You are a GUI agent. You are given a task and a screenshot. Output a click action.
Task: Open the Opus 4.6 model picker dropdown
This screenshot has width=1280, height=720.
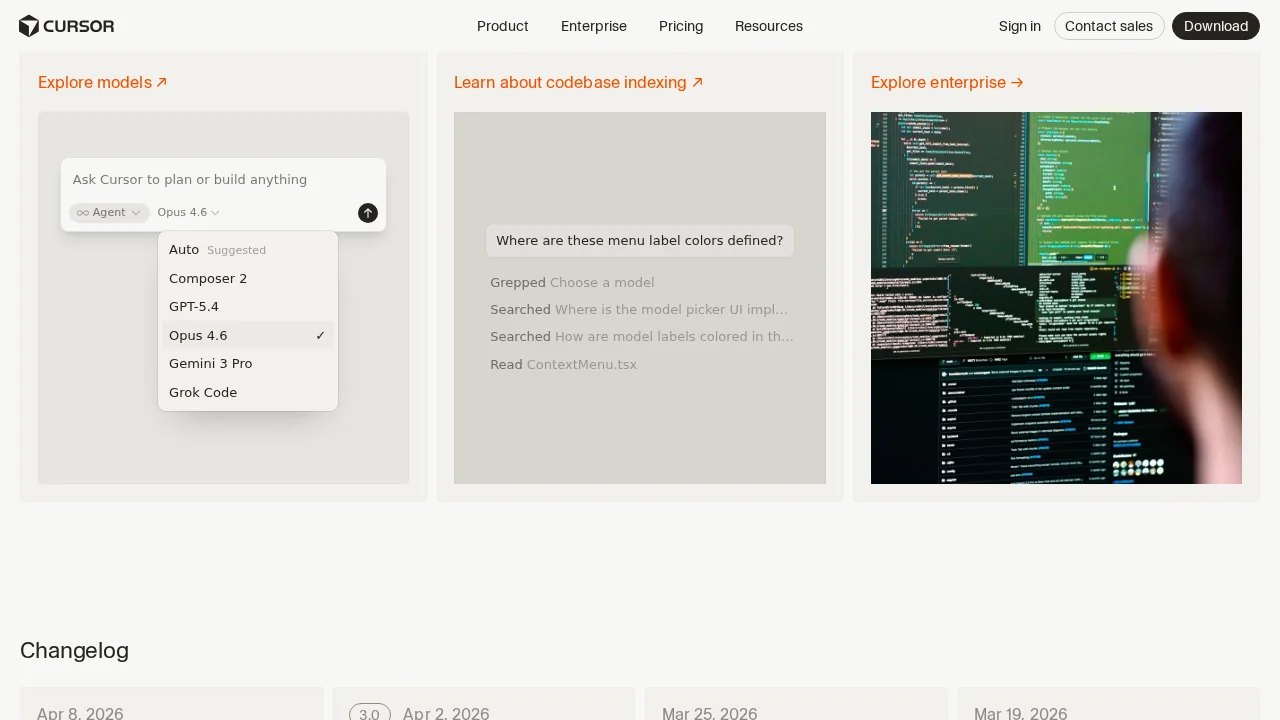[x=188, y=212]
